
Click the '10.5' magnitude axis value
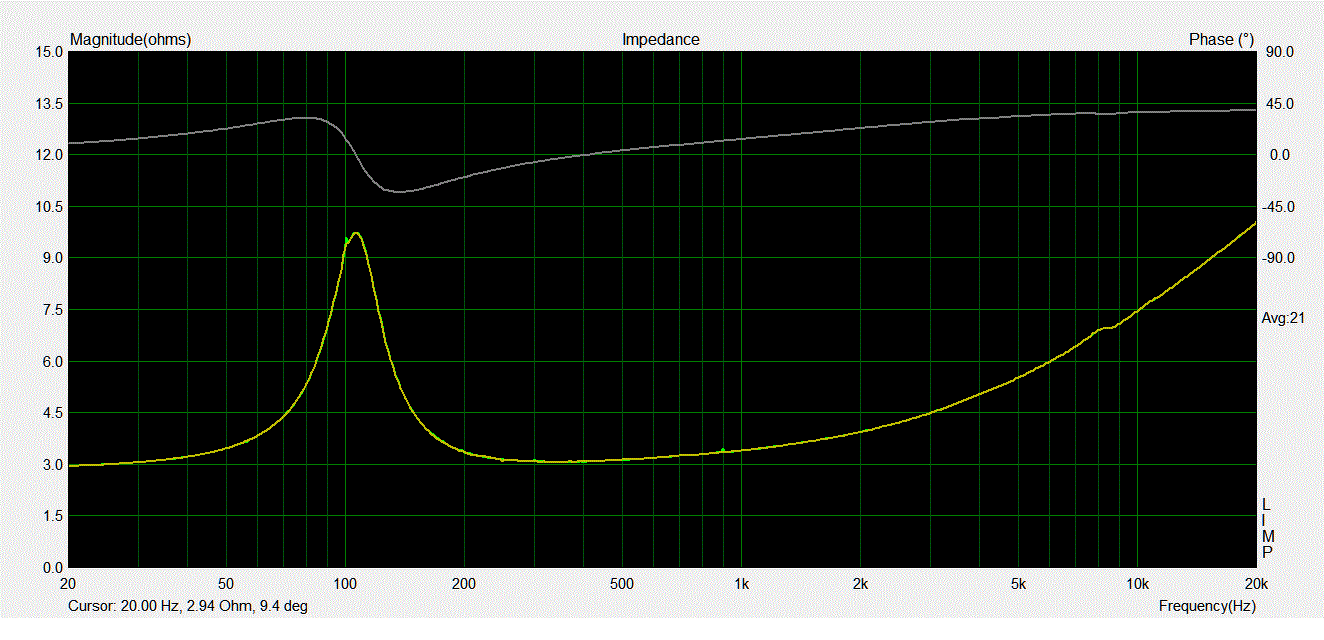point(48,207)
